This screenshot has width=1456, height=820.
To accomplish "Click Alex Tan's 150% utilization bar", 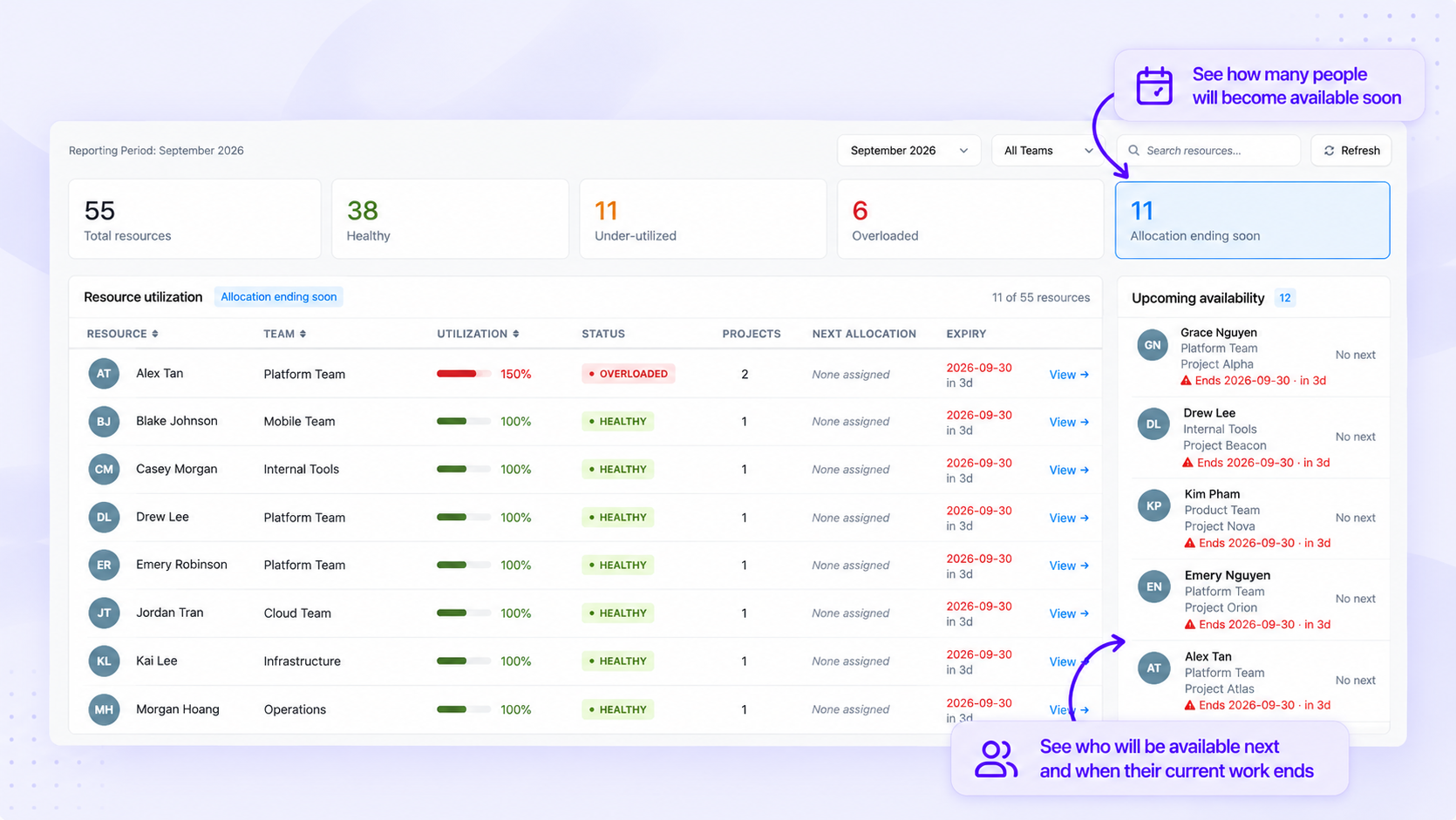I will tap(464, 374).
